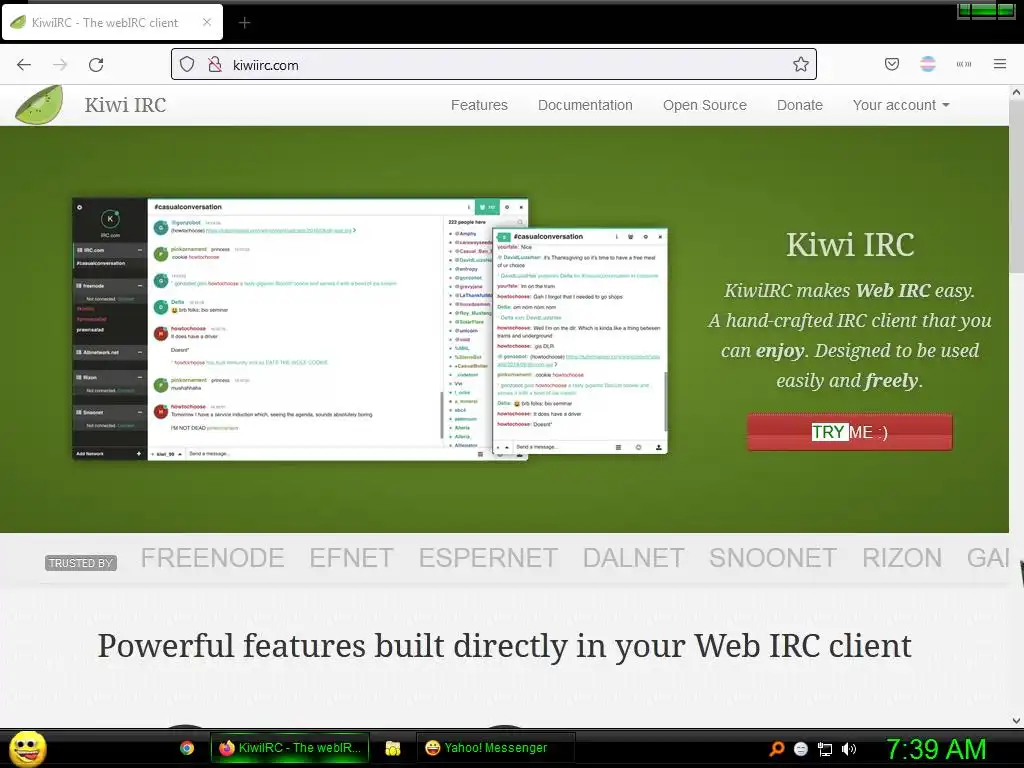Click the TRUSTED BY badge
Image resolution: width=1024 pixels, height=768 pixels.
[81, 563]
